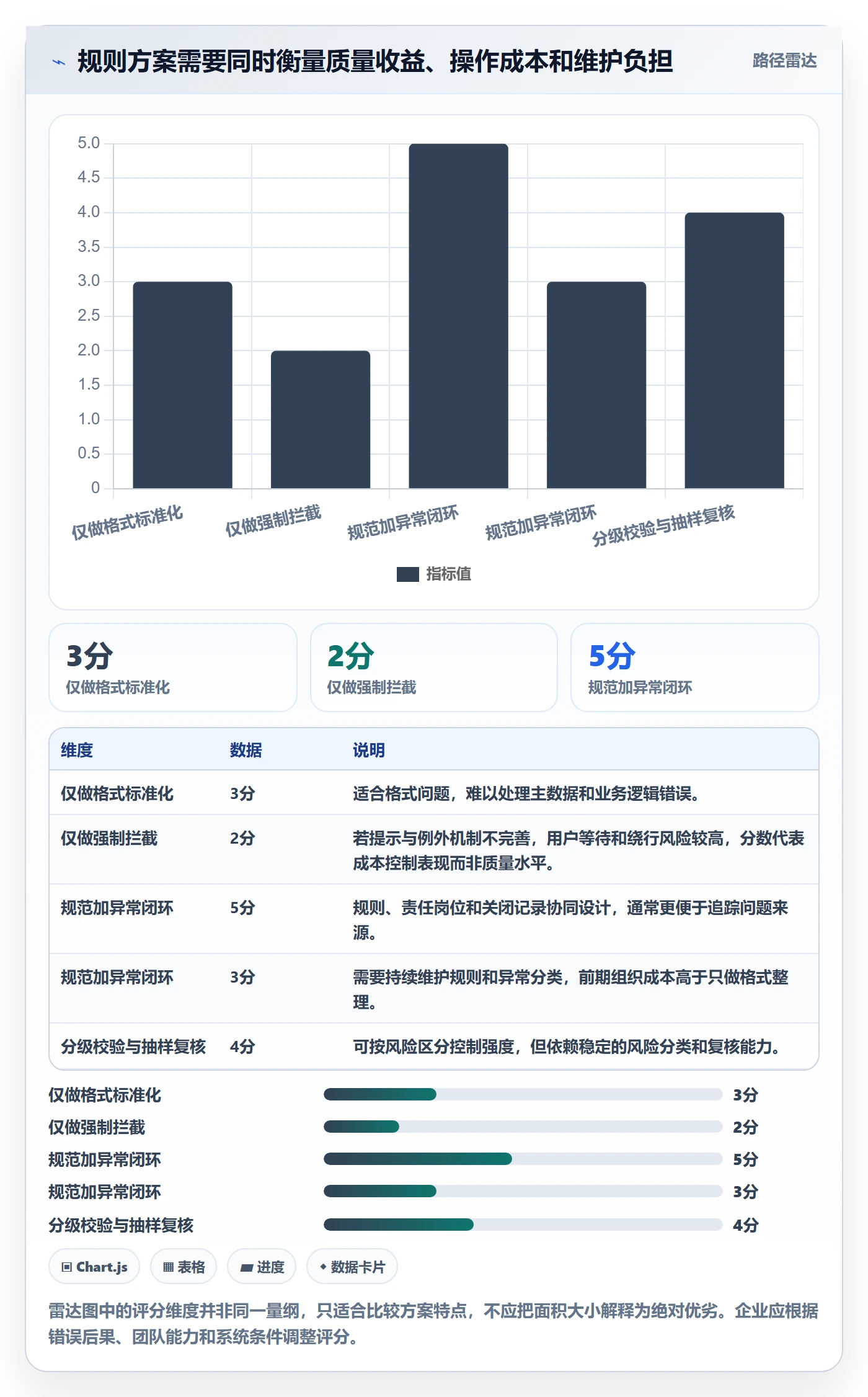Click the footnote paragraph starting 雷达图中的评分维度
Image resolution: width=868 pixels, height=1397 pixels.
click(x=433, y=1323)
